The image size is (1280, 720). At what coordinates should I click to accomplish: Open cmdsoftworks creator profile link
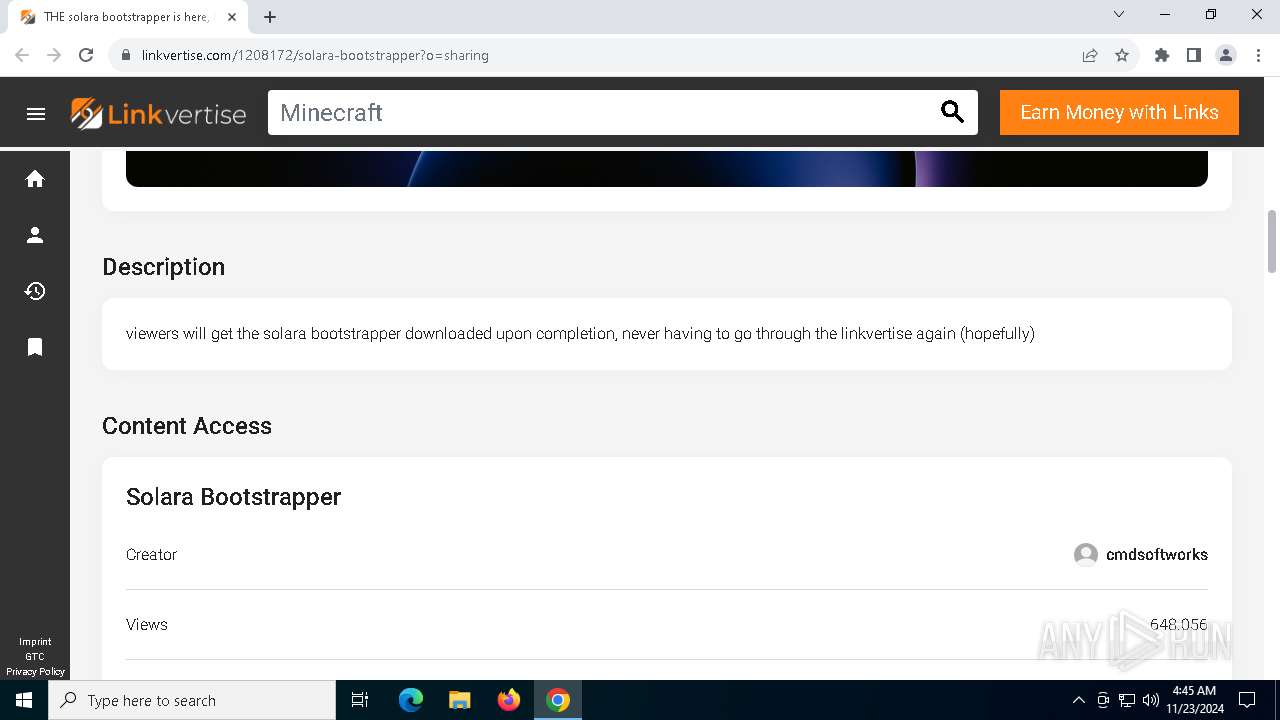(x=1157, y=554)
